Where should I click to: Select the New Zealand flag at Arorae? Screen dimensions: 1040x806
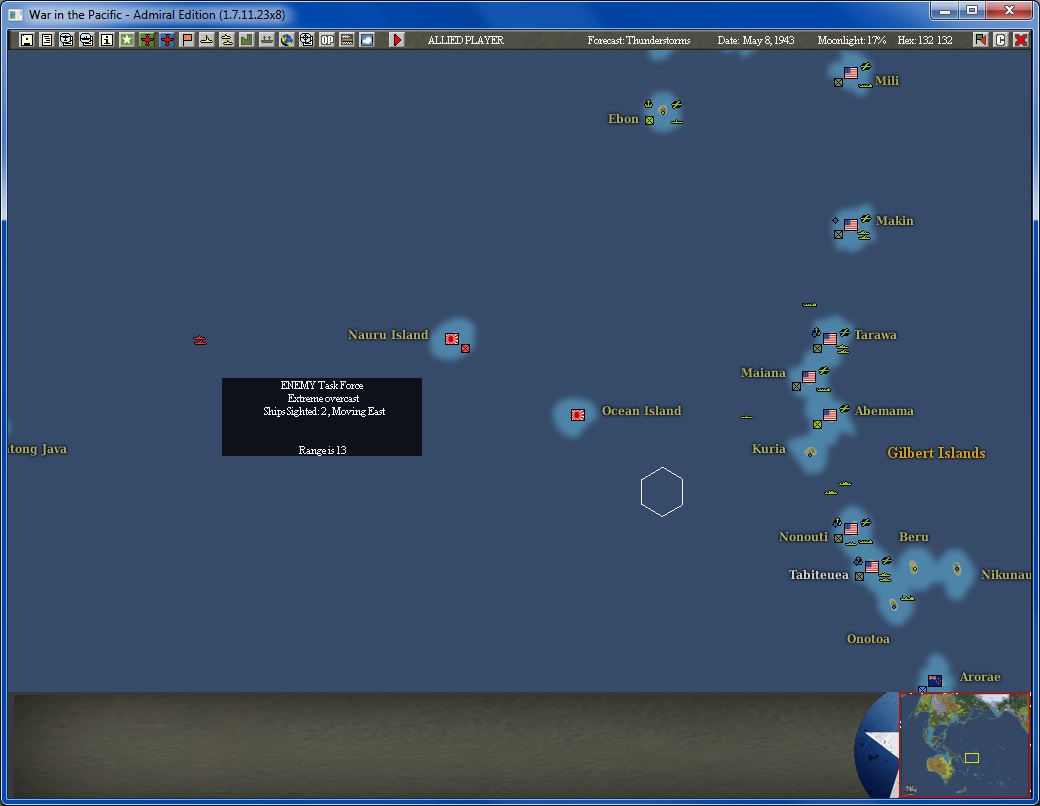pyautogui.click(x=935, y=681)
